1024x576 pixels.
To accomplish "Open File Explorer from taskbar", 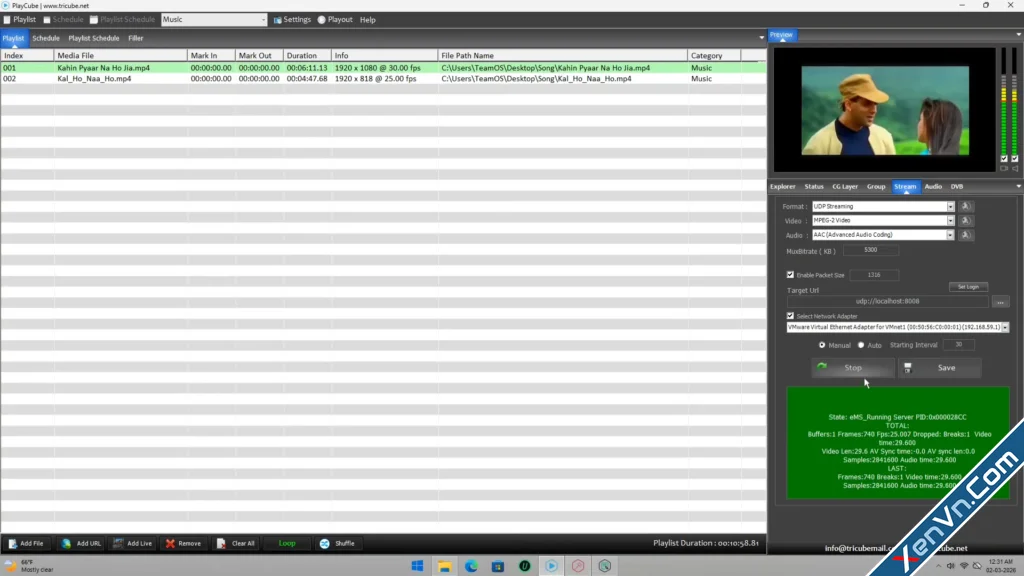I will [444, 566].
